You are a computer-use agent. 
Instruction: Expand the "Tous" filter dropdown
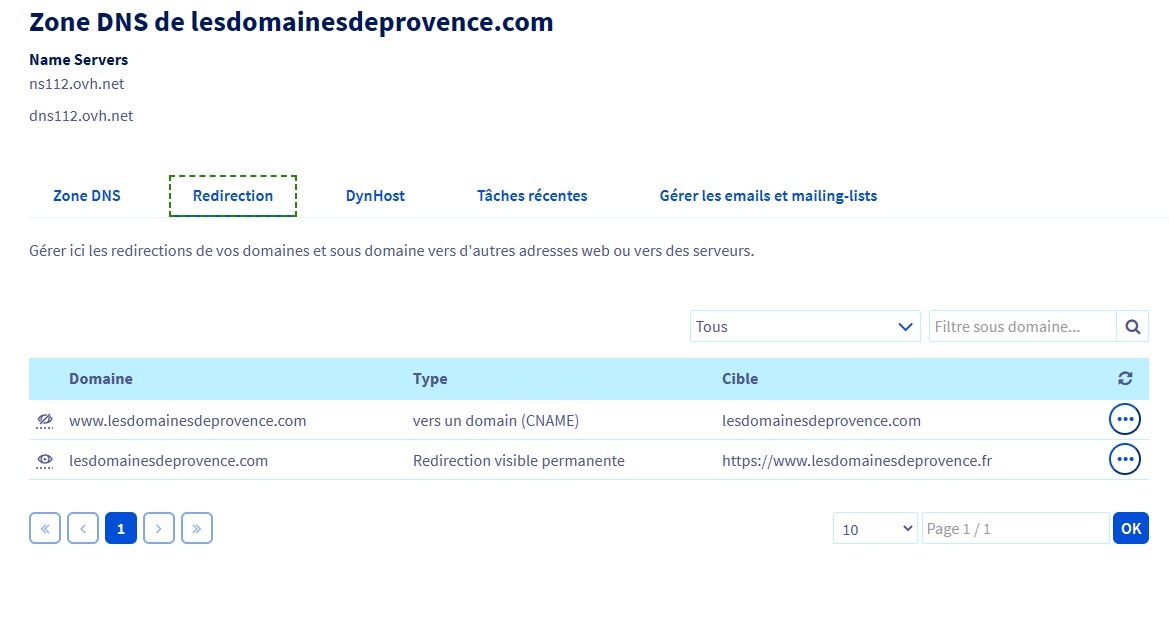[805, 326]
